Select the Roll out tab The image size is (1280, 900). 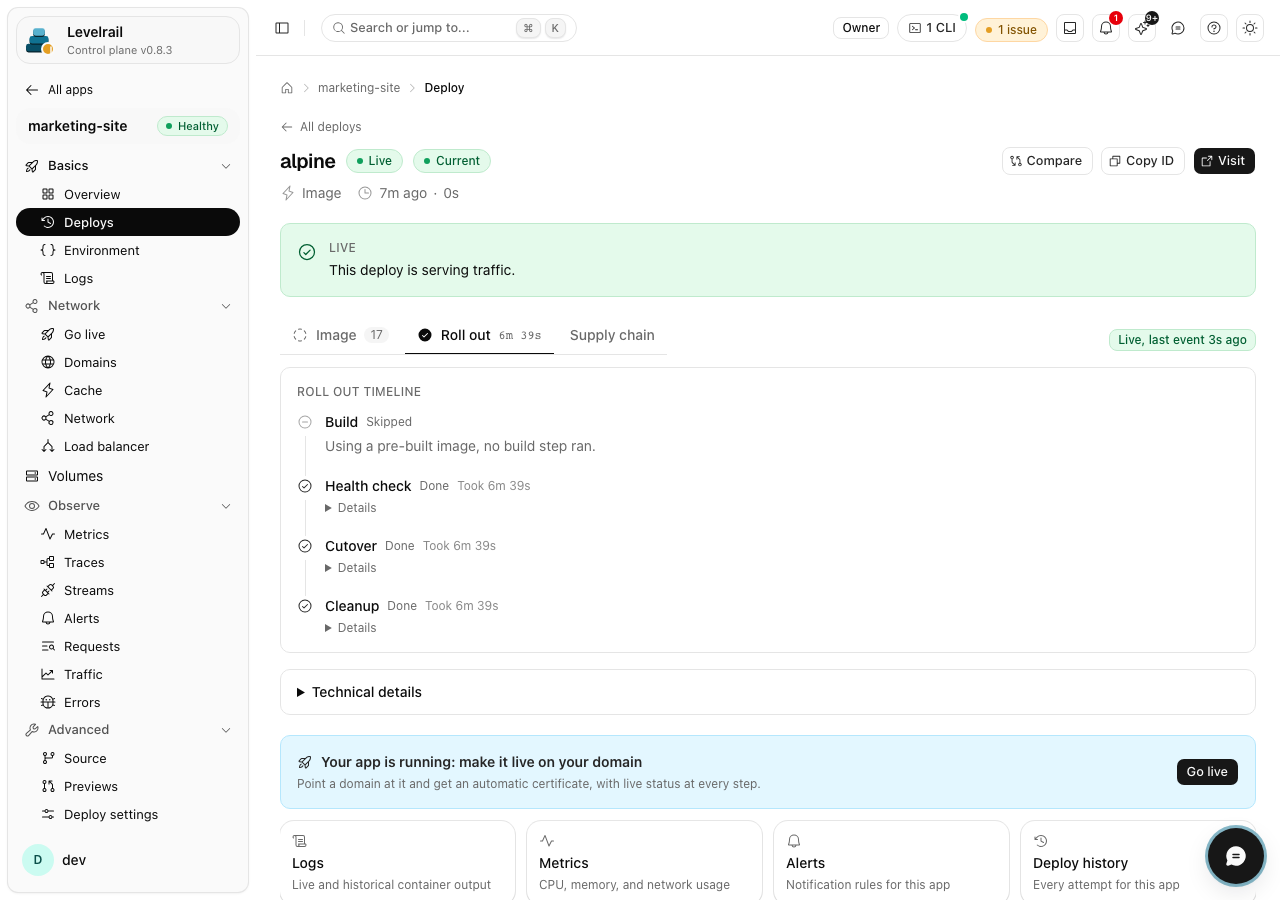click(479, 335)
